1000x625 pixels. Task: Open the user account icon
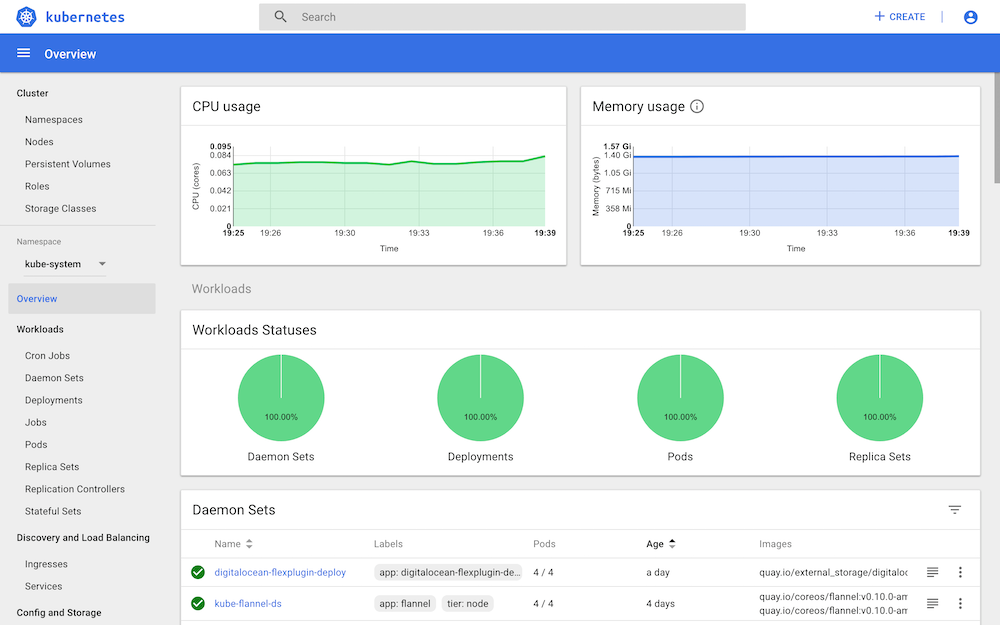tap(970, 16)
